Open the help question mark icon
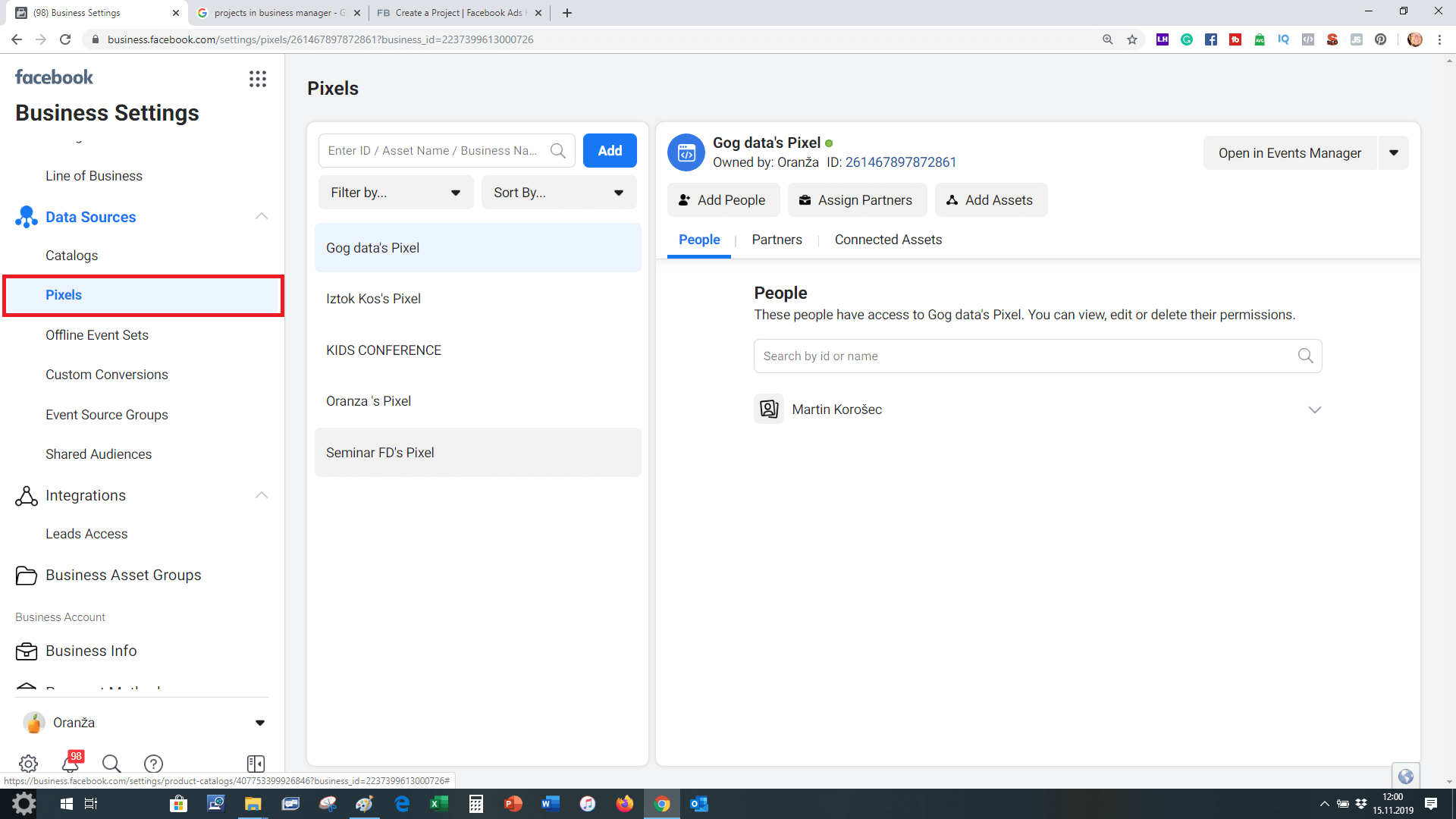This screenshot has width=1456, height=819. click(153, 764)
